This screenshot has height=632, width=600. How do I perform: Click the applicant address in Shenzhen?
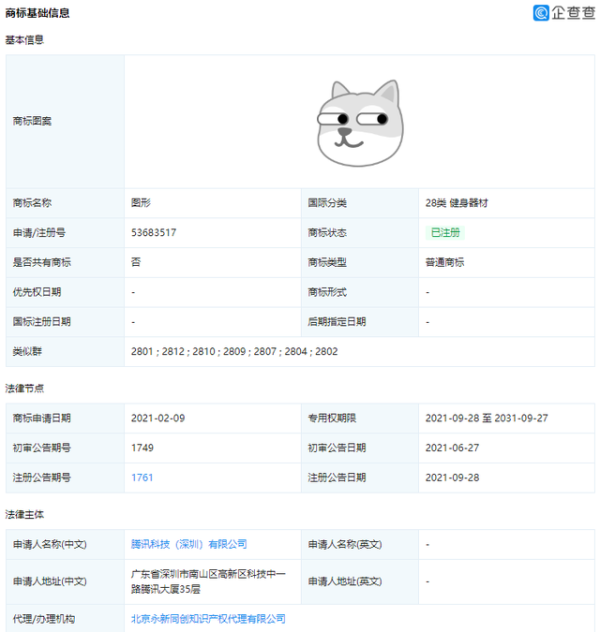click(209, 581)
